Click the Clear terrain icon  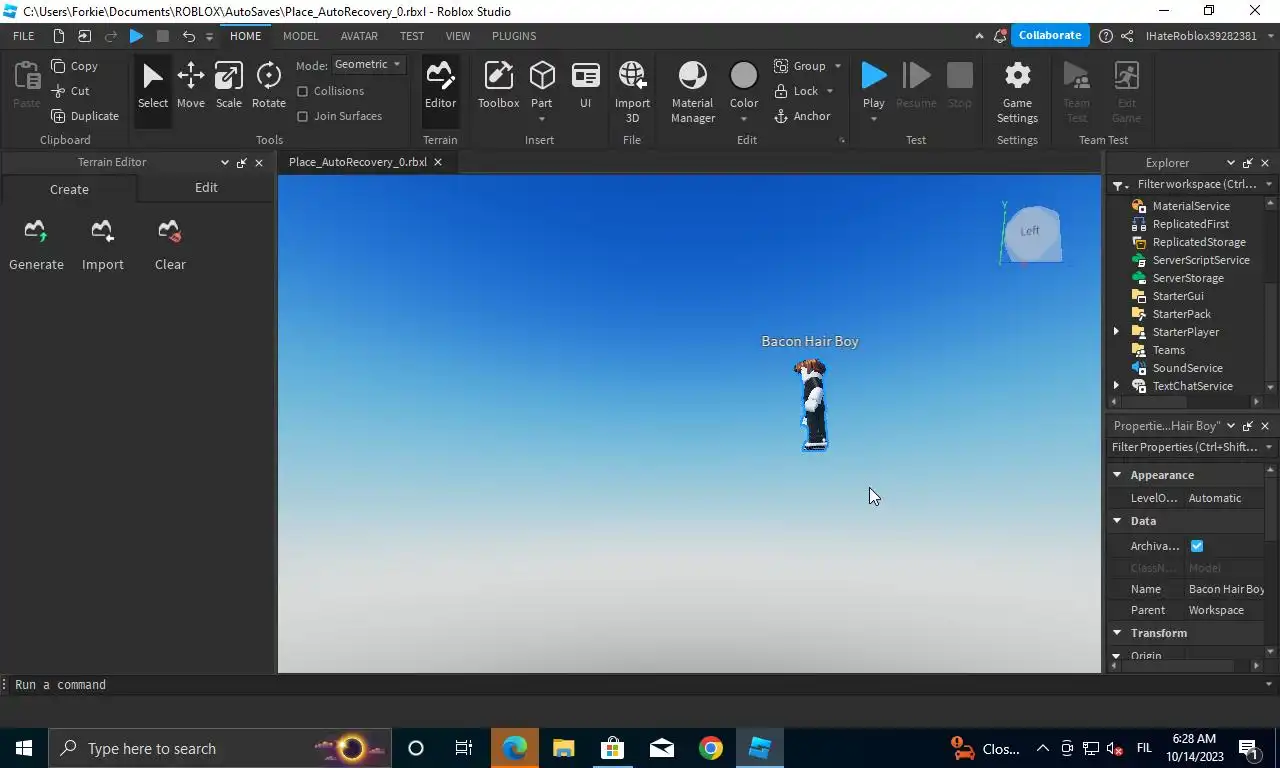coord(169,232)
